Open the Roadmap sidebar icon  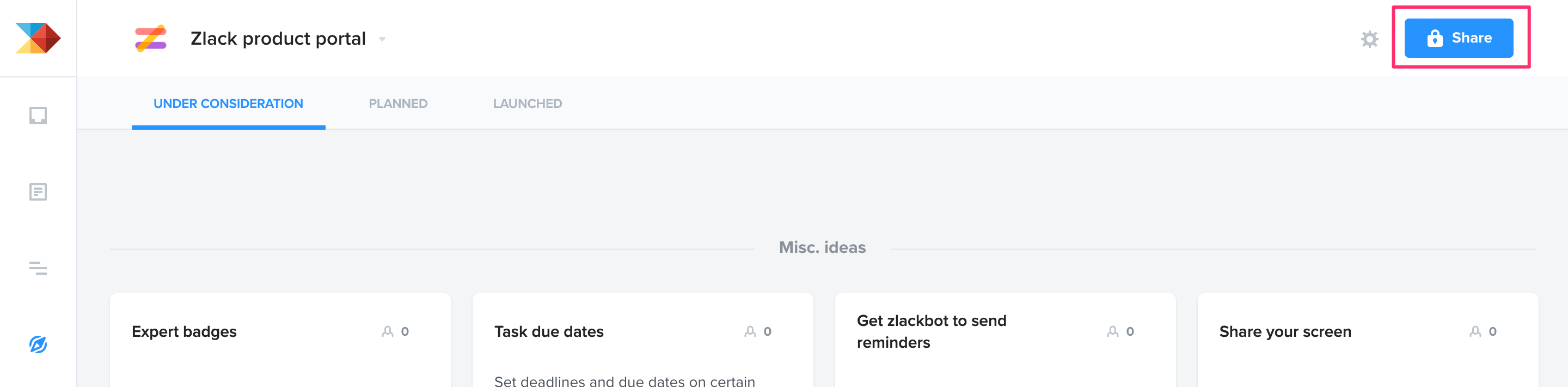38,268
